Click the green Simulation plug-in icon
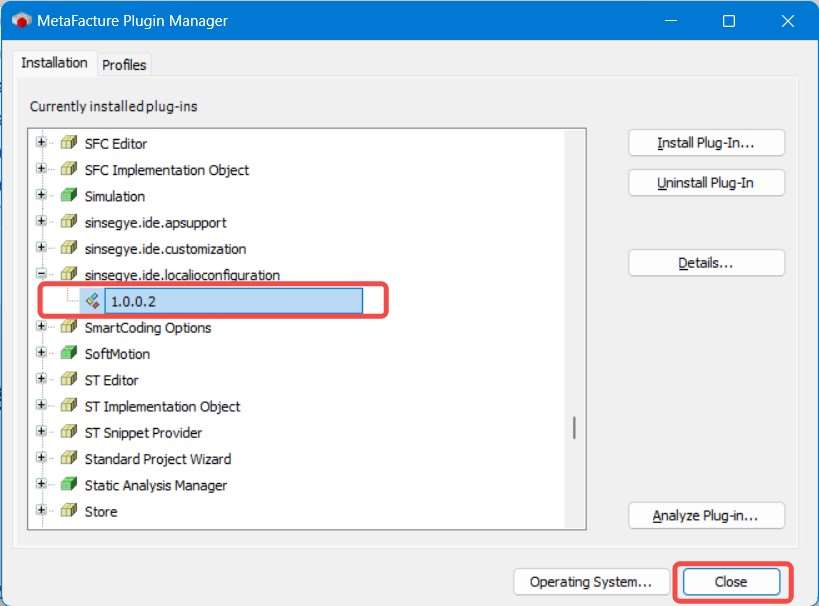Image resolution: width=819 pixels, height=606 pixels. [68, 196]
